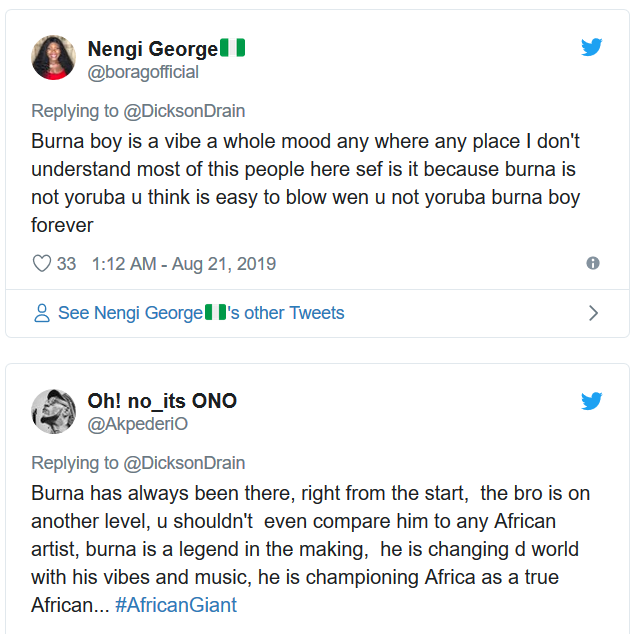
Task: Open Oh! no_its ONO profile avatar
Action: [x=54, y=412]
